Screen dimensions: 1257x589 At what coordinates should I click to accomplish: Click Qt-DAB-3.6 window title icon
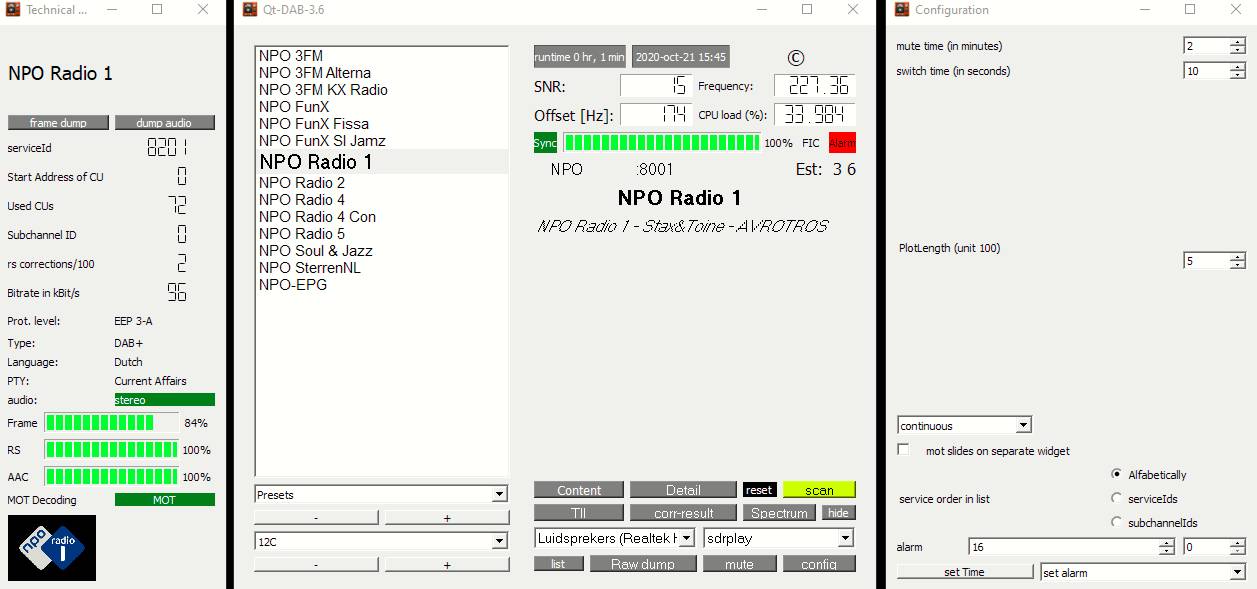(x=251, y=10)
